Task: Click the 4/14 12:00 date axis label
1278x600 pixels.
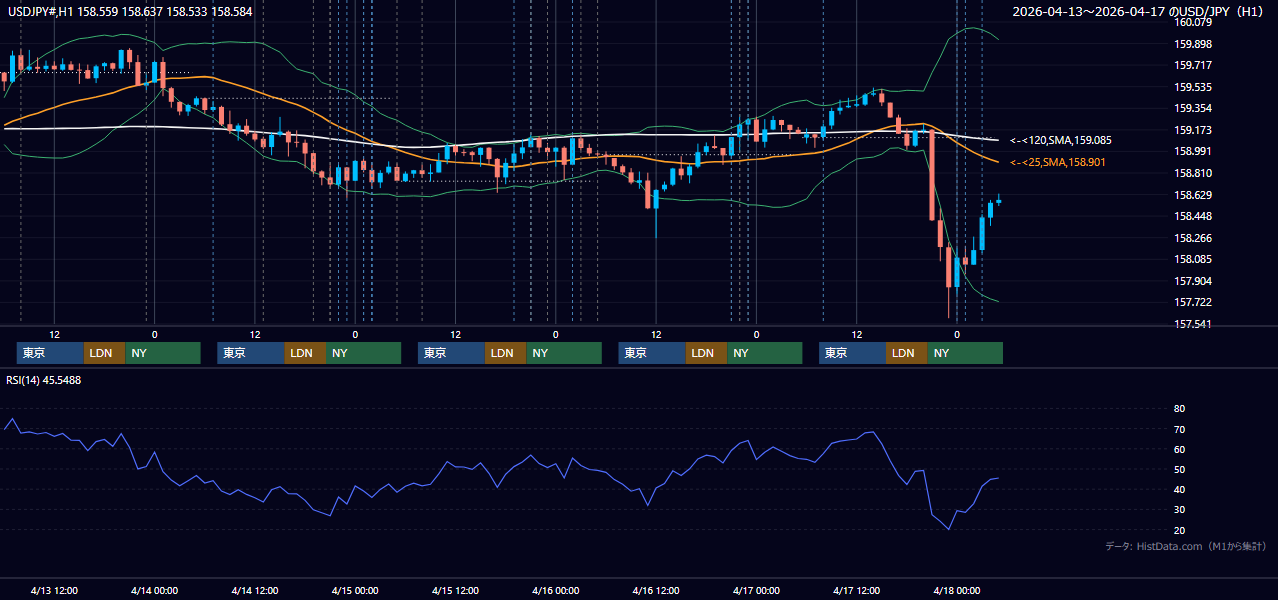Action: 255,590
